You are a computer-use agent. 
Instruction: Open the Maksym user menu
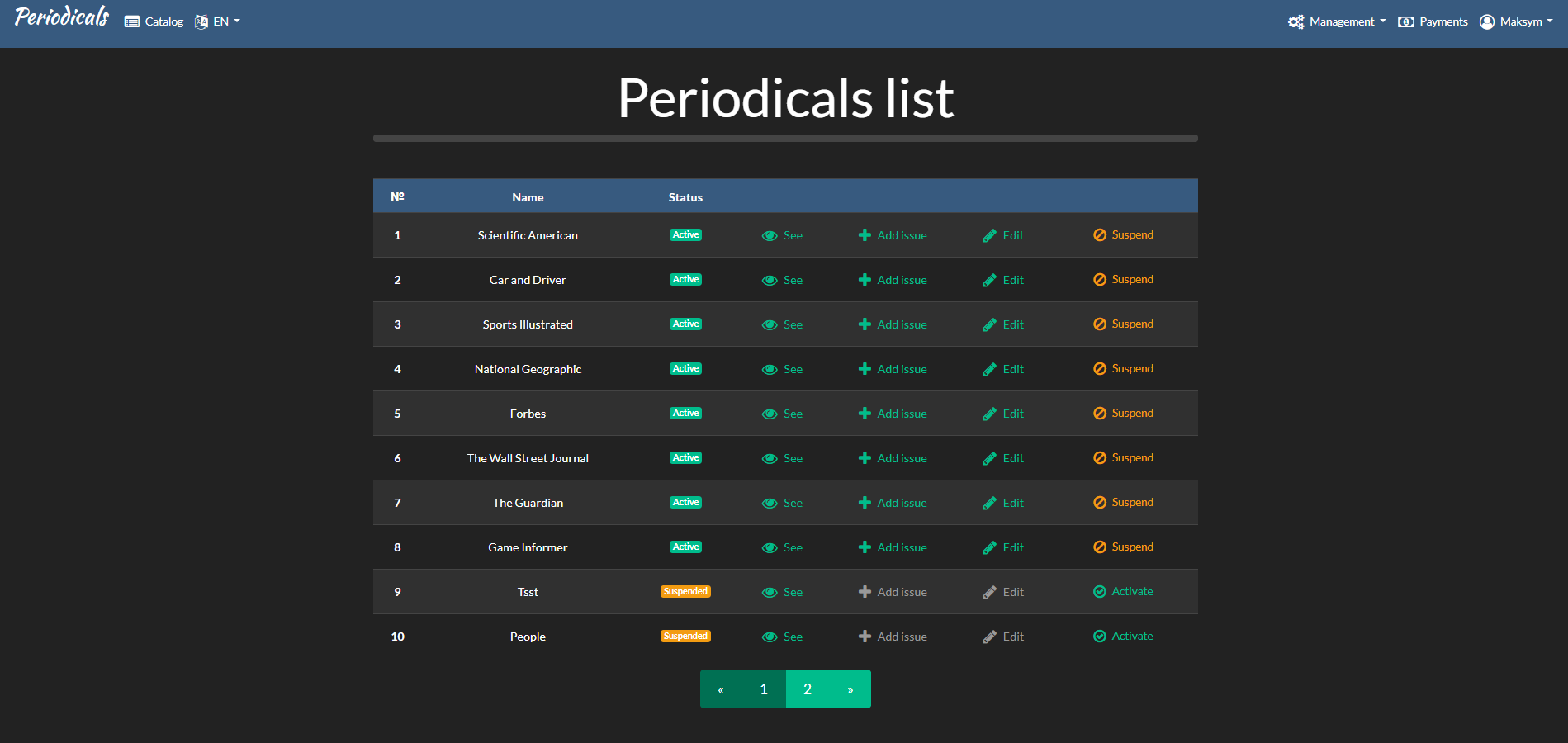point(1516,21)
